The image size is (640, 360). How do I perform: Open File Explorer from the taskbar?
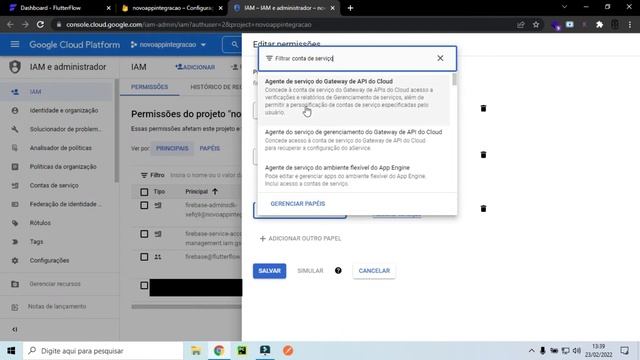[196, 351]
